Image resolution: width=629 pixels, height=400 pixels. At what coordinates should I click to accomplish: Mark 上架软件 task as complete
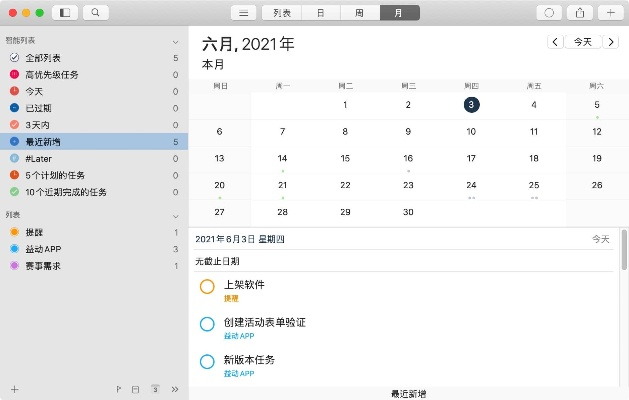click(x=207, y=287)
